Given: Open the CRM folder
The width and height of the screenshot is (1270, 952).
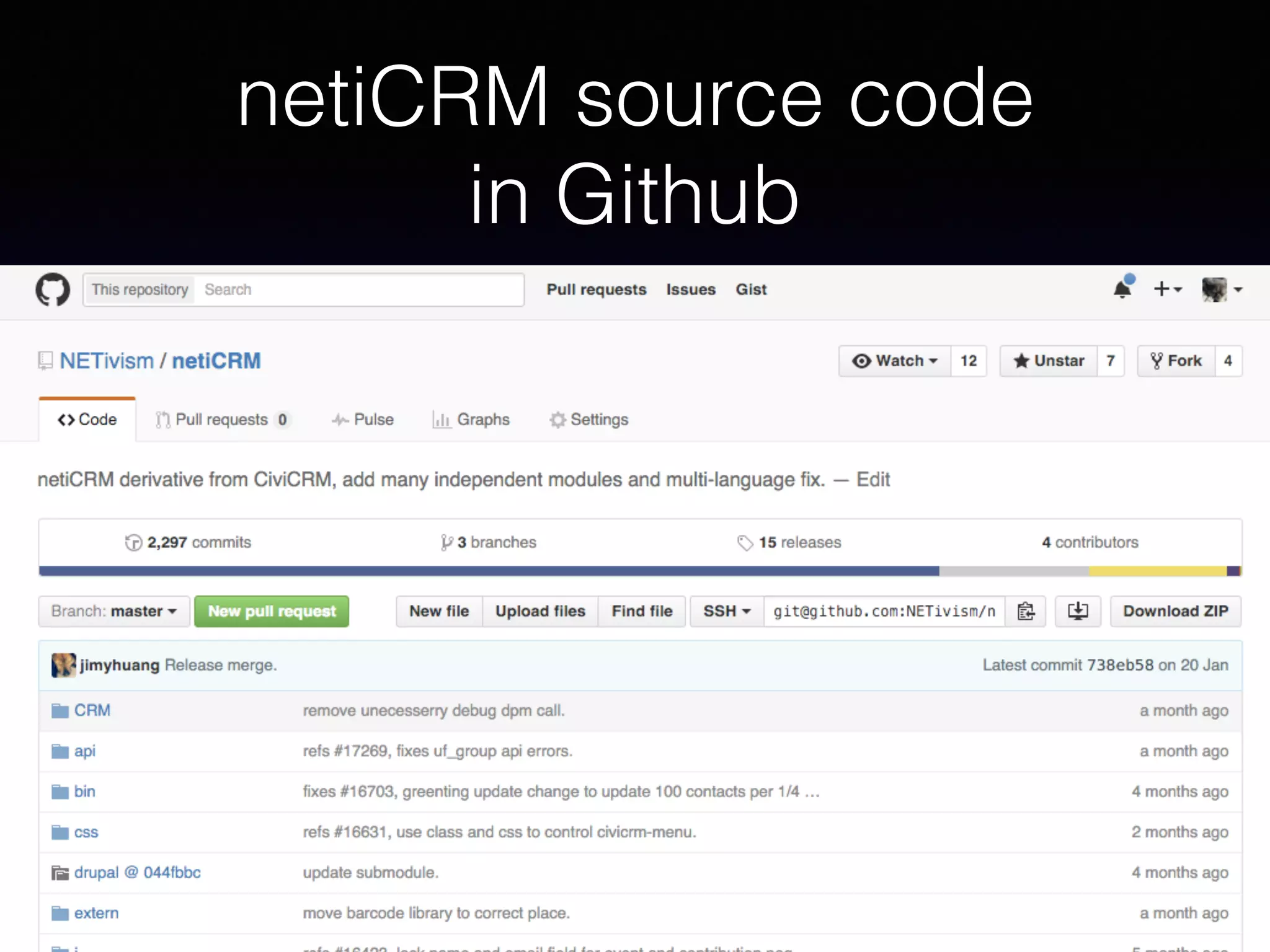Looking at the screenshot, I should [x=92, y=711].
